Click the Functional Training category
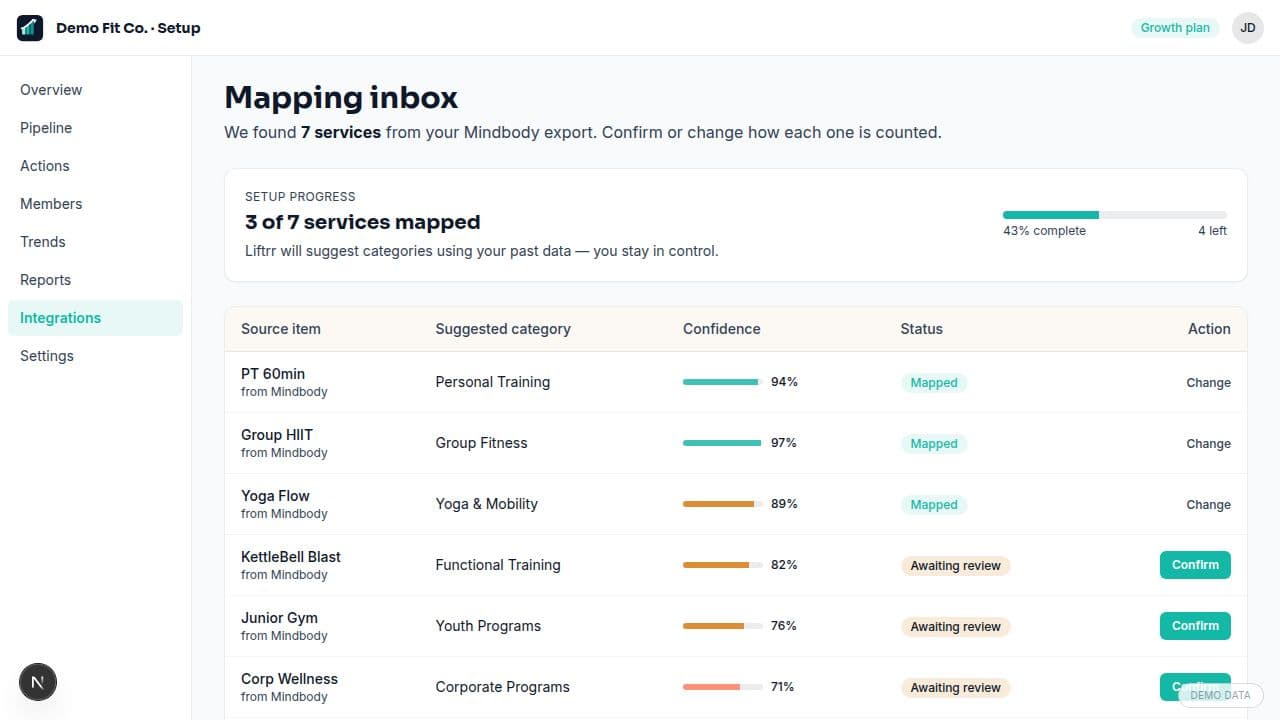 [498, 565]
